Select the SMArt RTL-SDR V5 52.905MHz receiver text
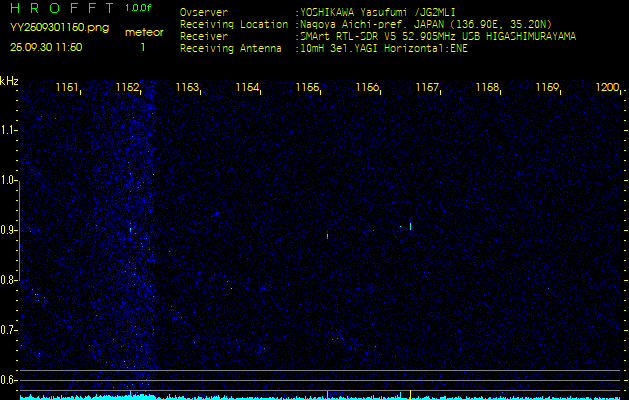The width and height of the screenshot is (629, 400). click(438, 37)
